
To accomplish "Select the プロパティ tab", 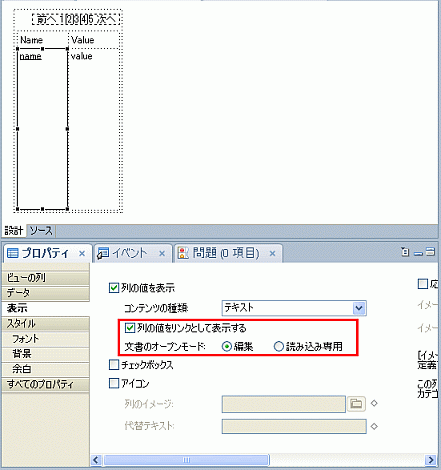I will tap(45, 253).
